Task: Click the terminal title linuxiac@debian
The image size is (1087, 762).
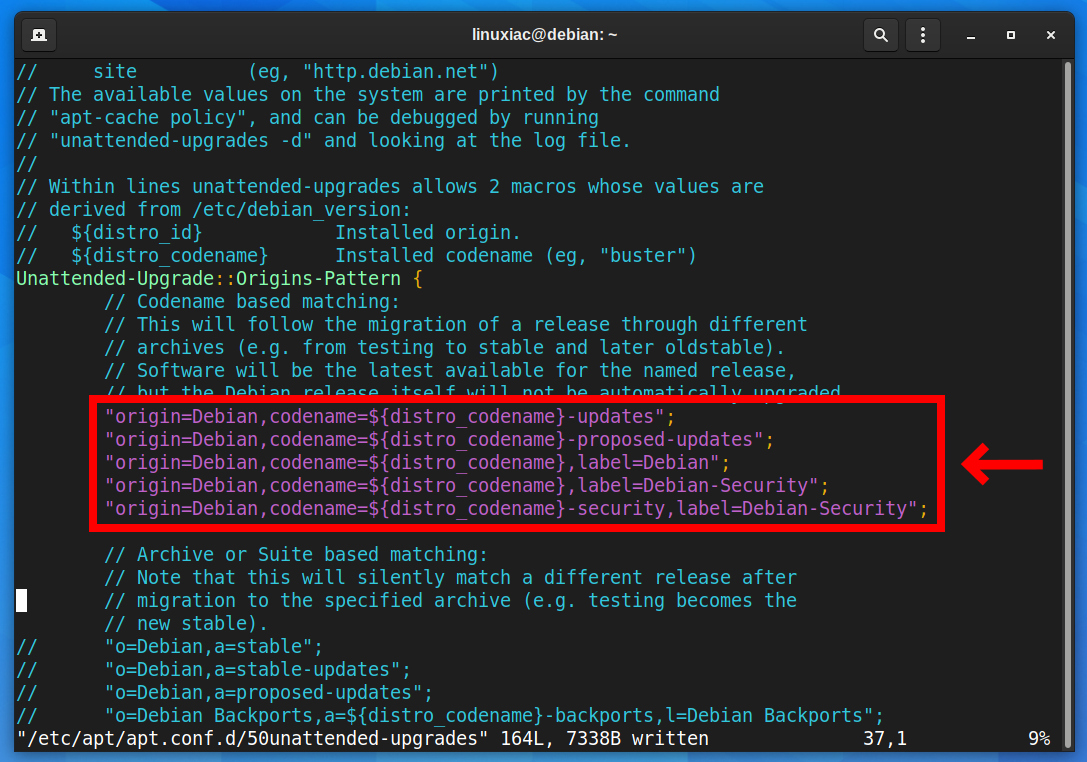Action: pyautogui.click(x=544, y=35)
